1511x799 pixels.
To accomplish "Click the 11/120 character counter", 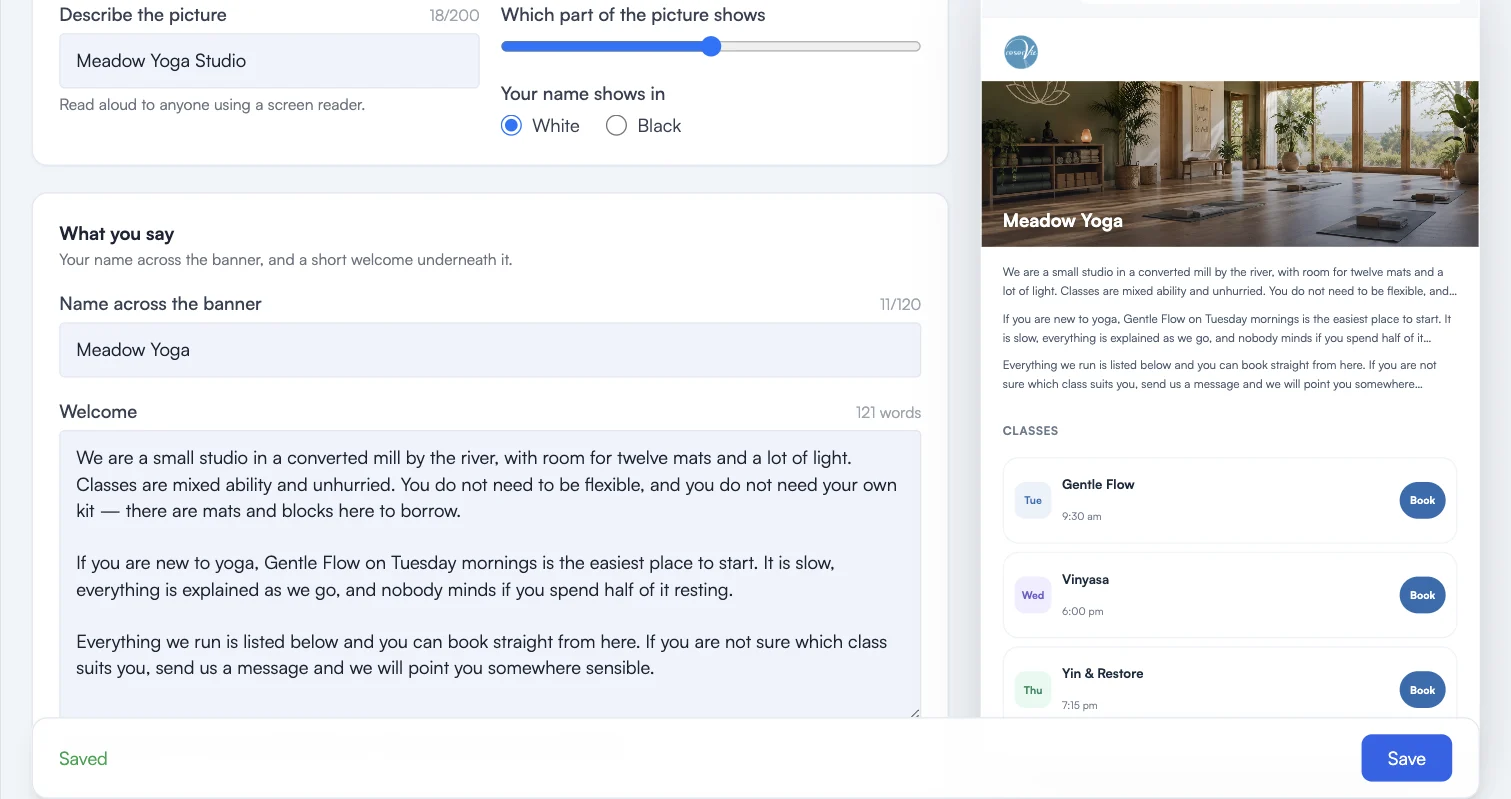I will (900, 304).
